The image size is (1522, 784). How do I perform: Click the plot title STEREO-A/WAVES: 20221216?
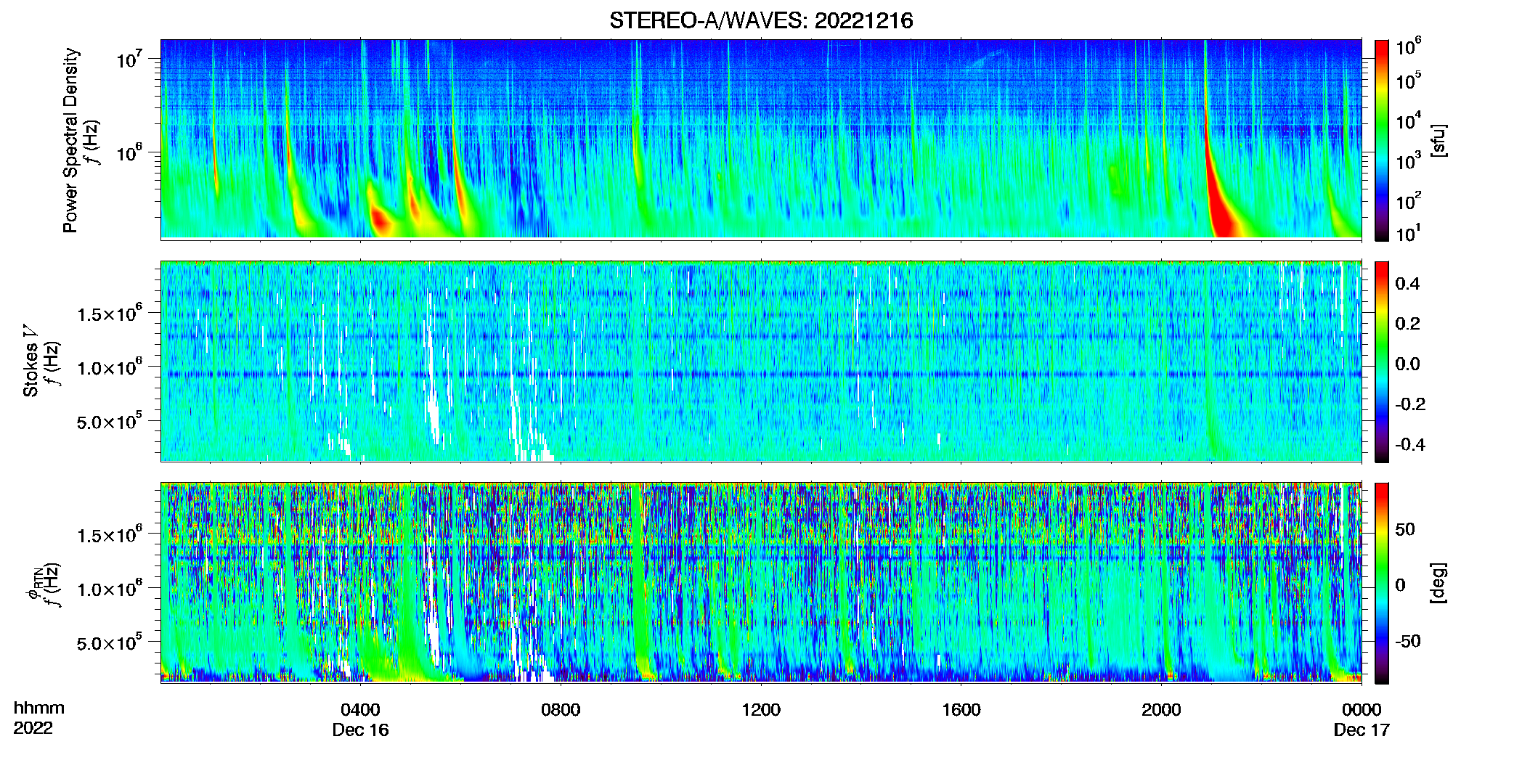coord(761,20)
